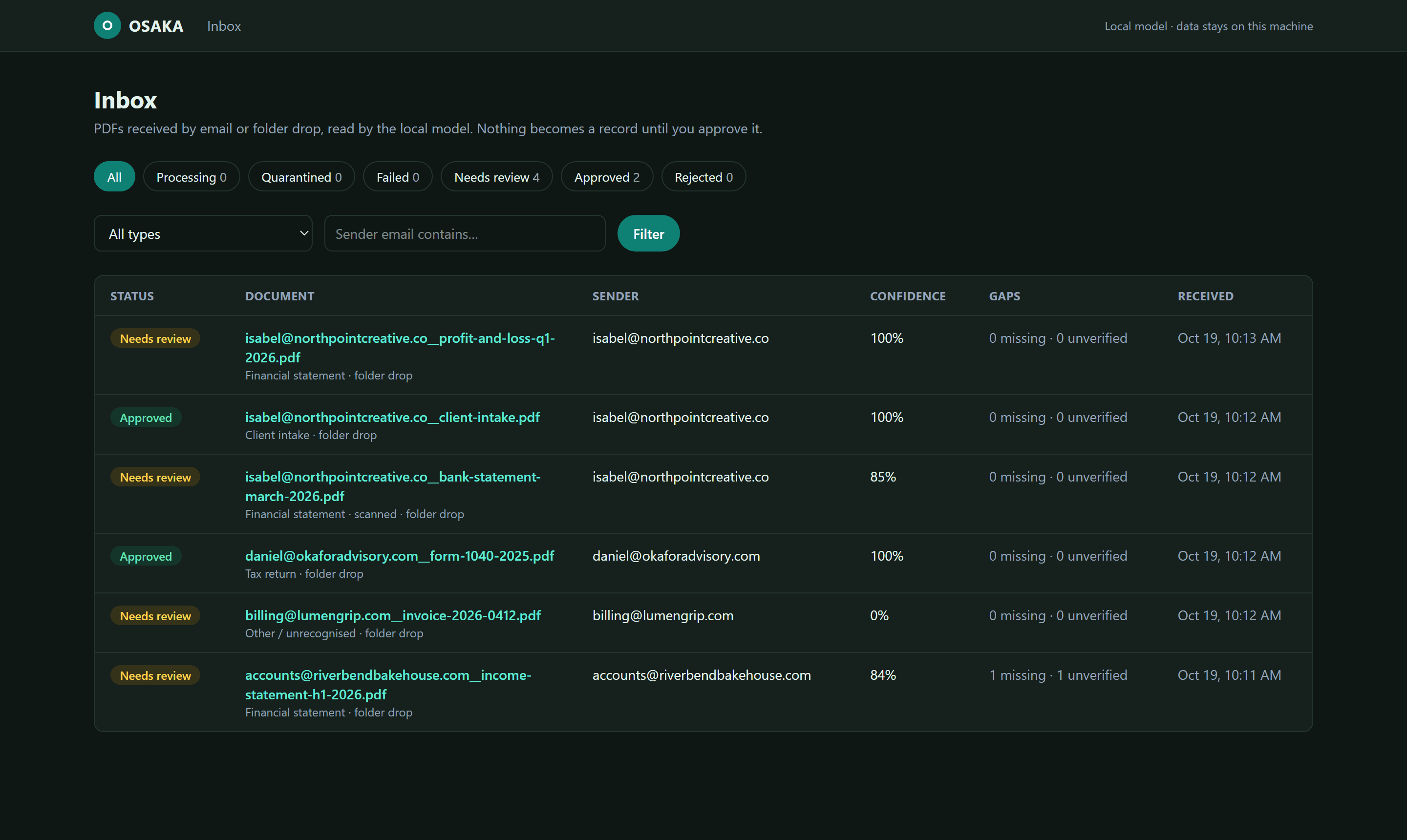Apply the Filter button
The image size is (1407, 840).
point(648,233)
